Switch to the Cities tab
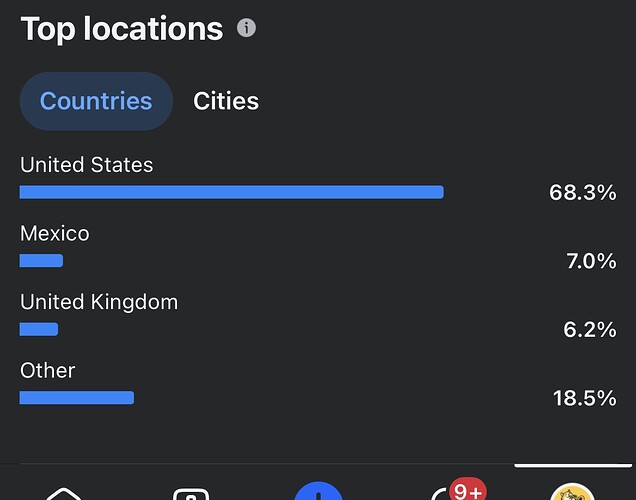The image size is (636, 500). pos(226,101)
